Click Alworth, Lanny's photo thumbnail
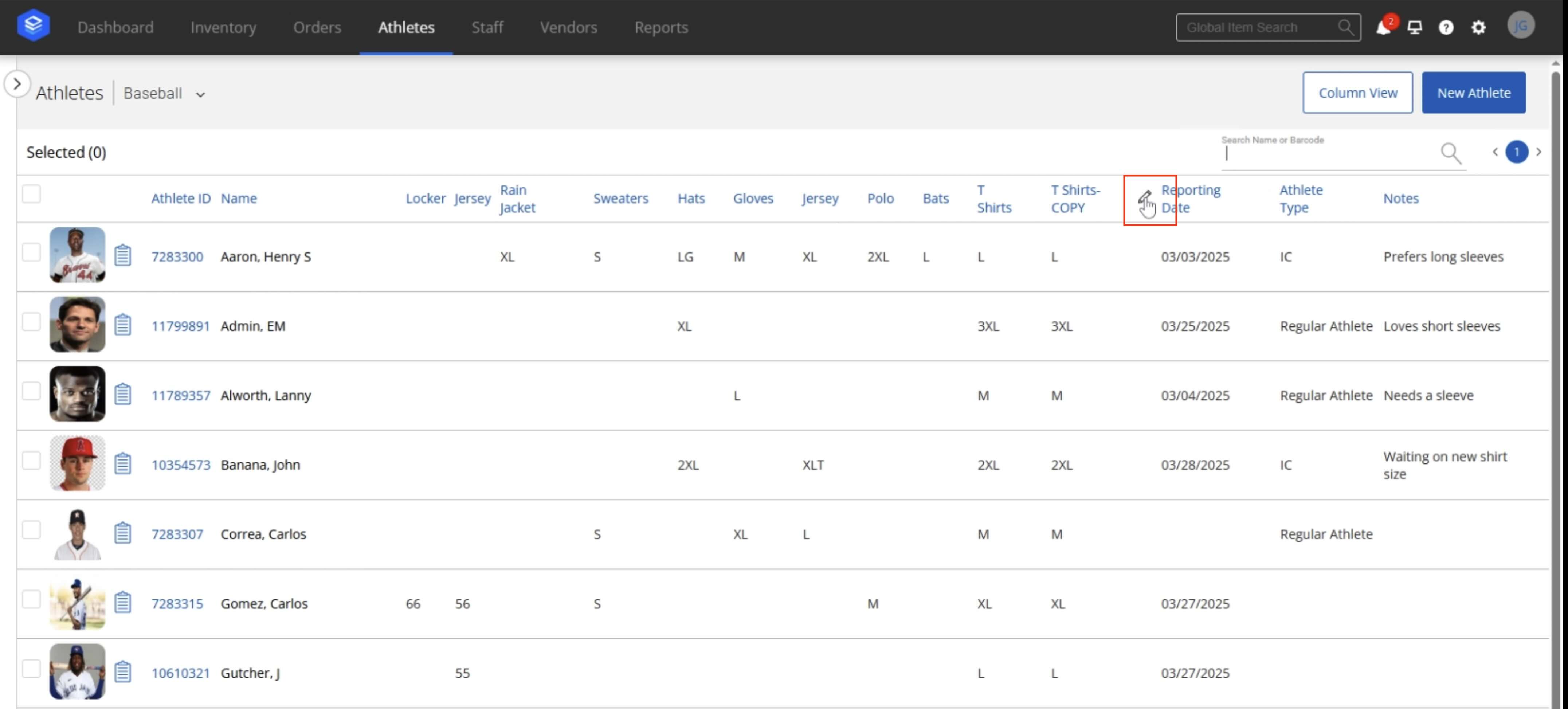The height and width of the screenshot is (709, 1568). 77,394
